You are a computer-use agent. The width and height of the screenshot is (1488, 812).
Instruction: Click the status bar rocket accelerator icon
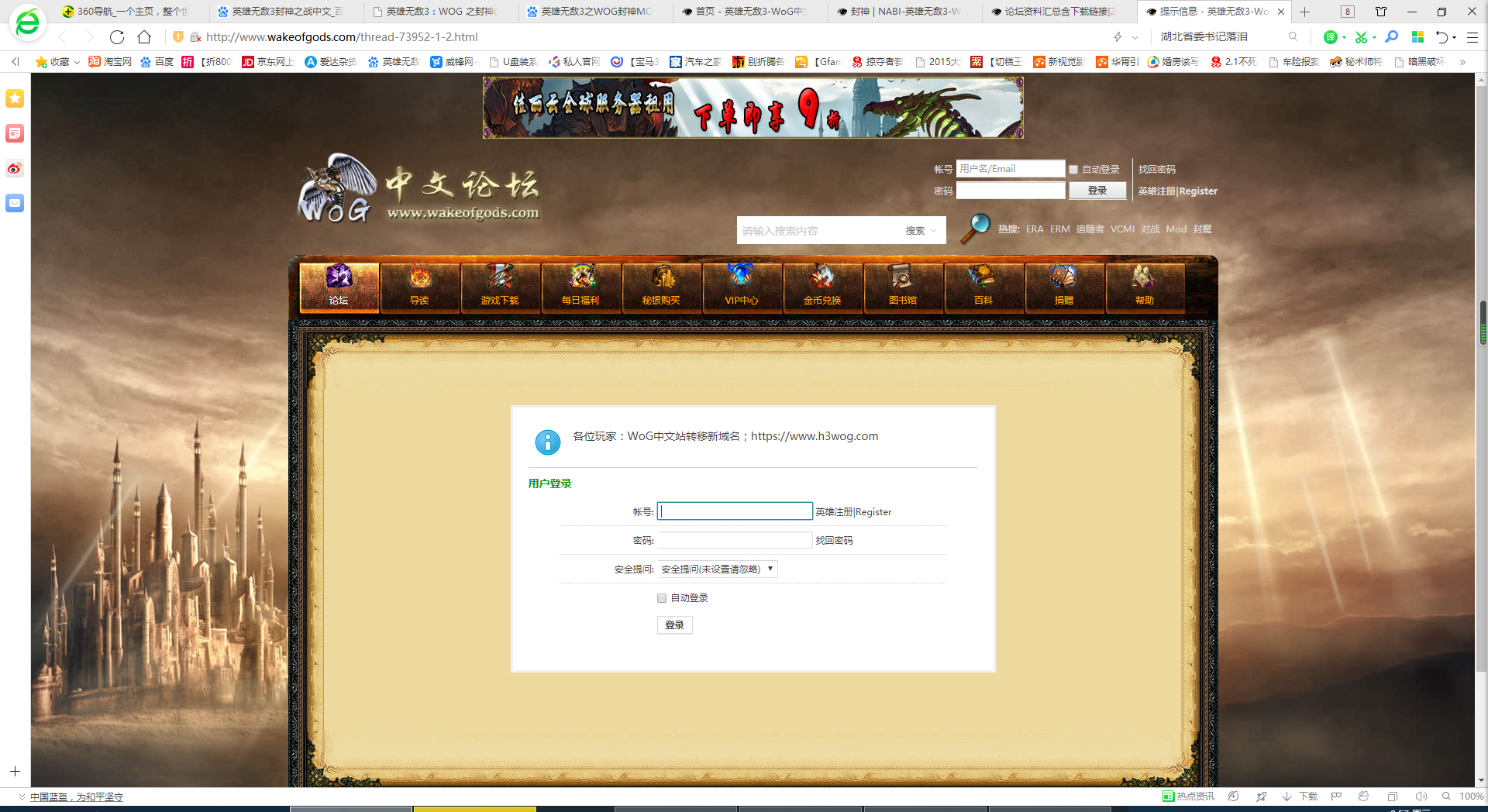tap(1262, 797)
